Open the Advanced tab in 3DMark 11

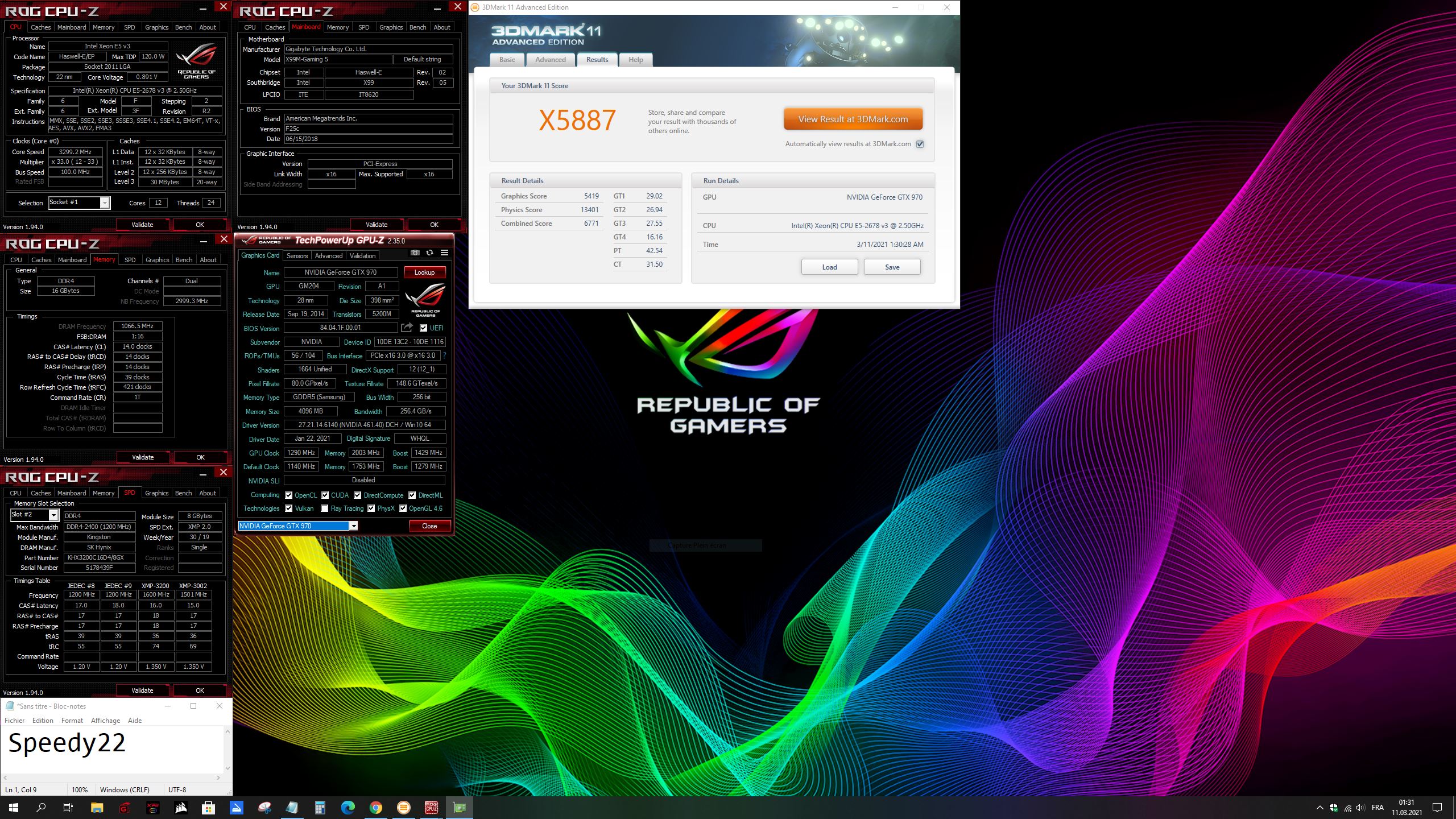point(550,60)
